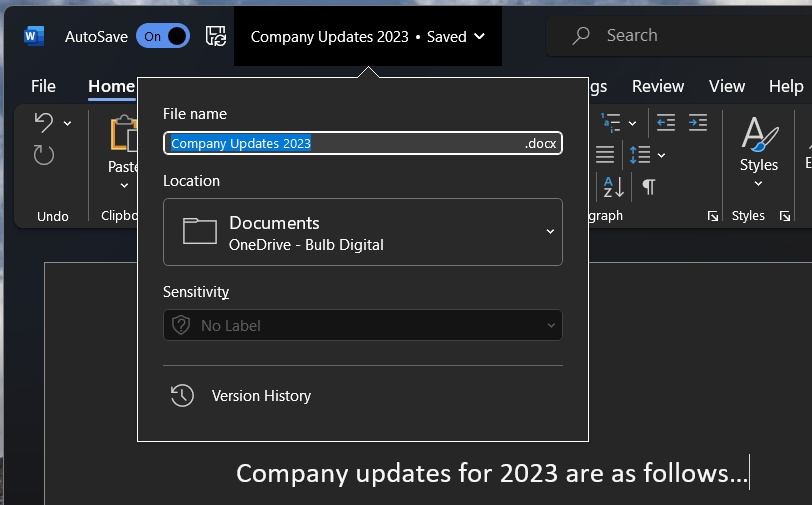Click the Justify alignment icon
The width and height of the screenshot is (812, 505).
click(605, 154)
